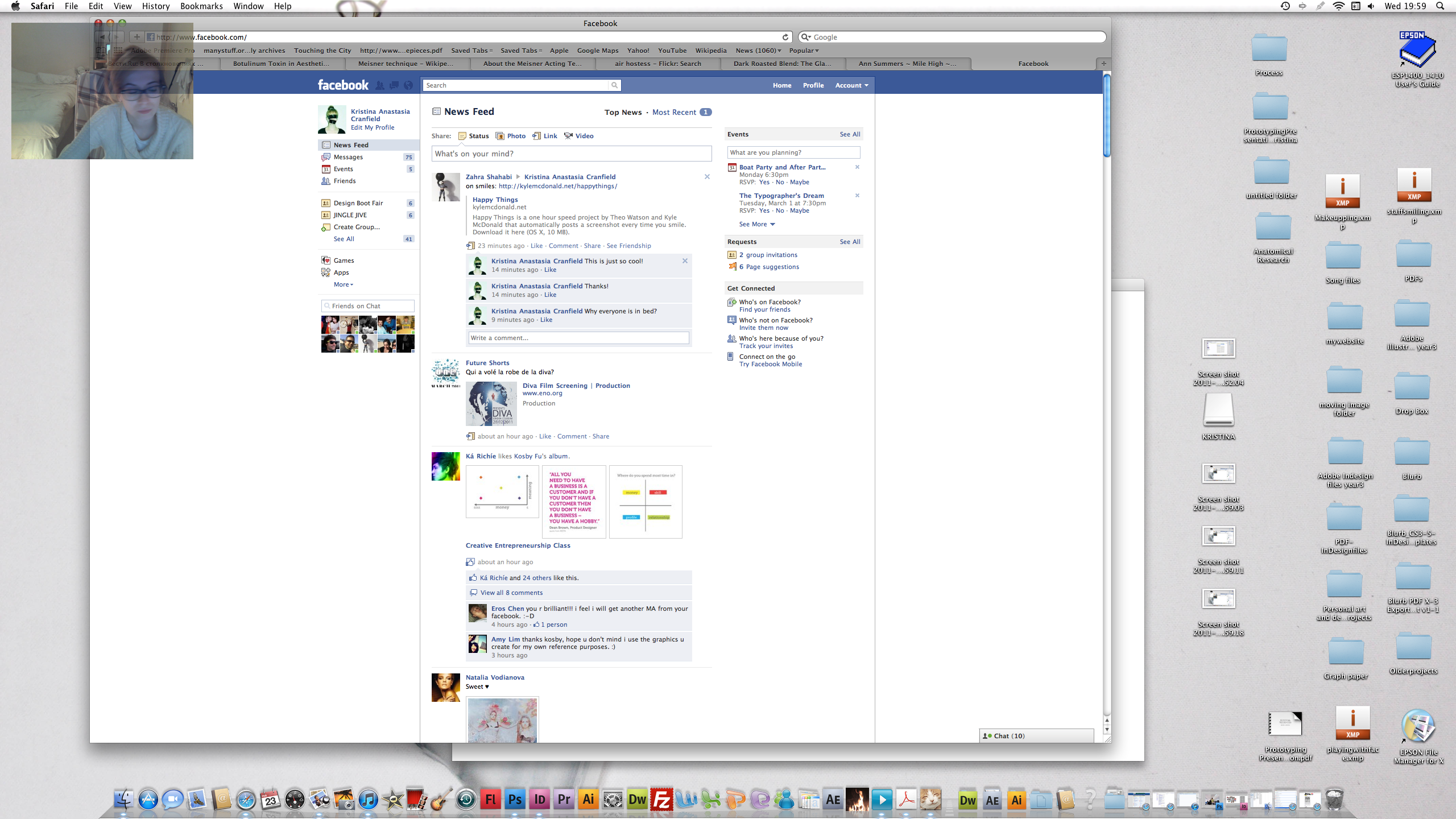Click the search magnifier button in Facebook
This screenshot has height=819, width=1456.
point(614,85)
